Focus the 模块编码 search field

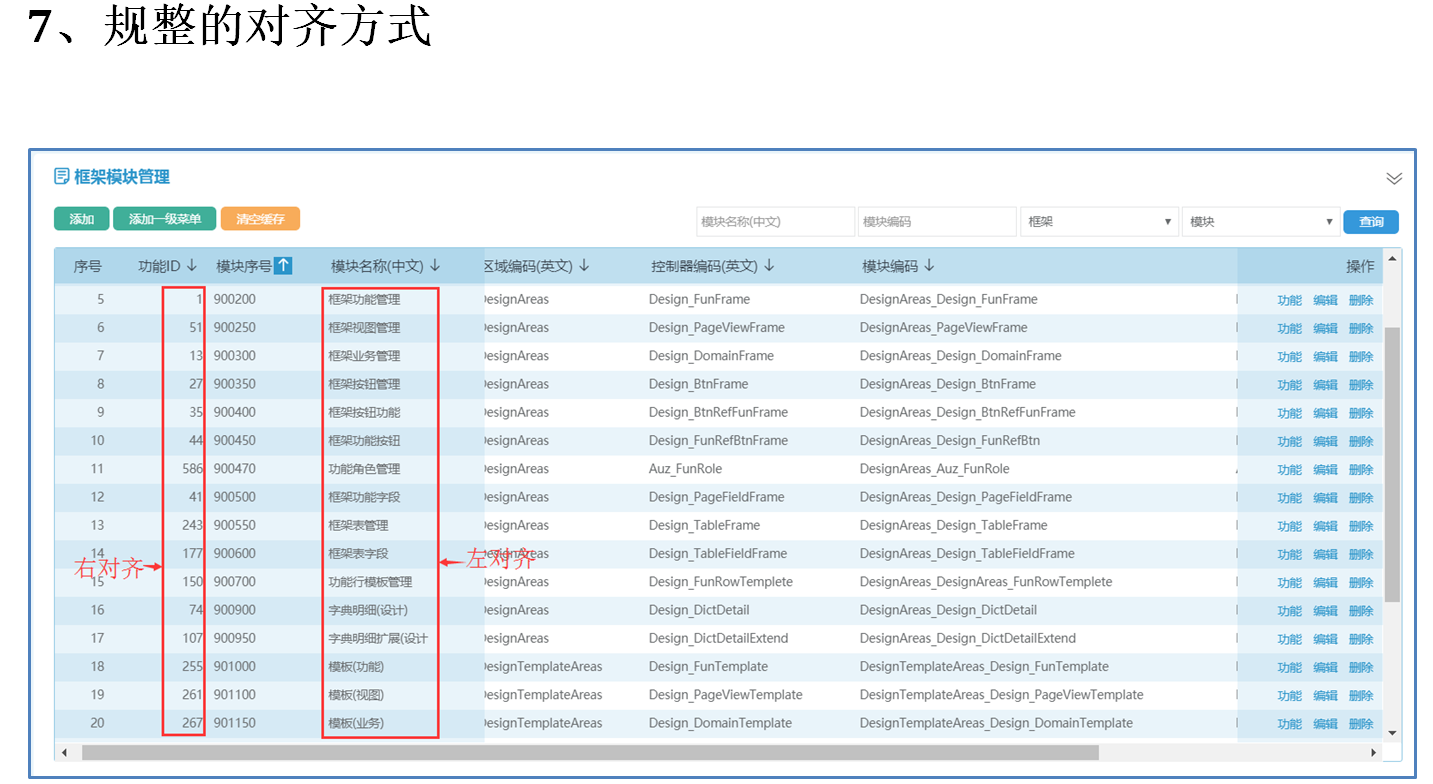click(x=937, y=221)
